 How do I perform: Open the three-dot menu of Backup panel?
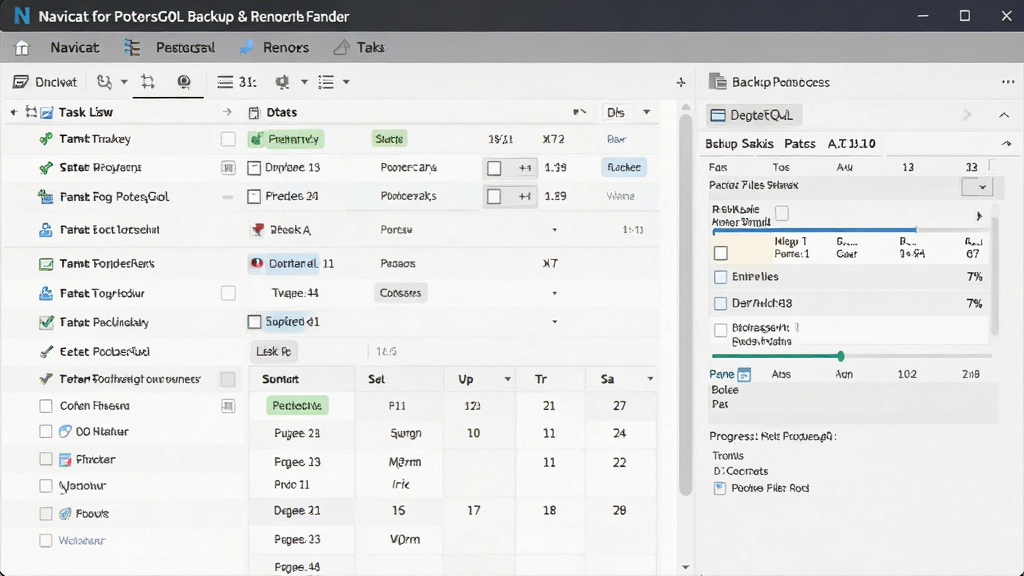point(1008,82)
